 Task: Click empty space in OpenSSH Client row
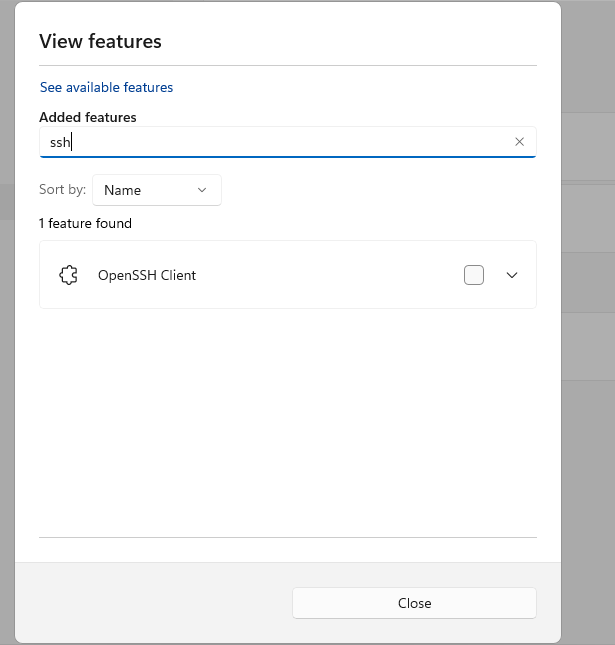pos(330,275)
